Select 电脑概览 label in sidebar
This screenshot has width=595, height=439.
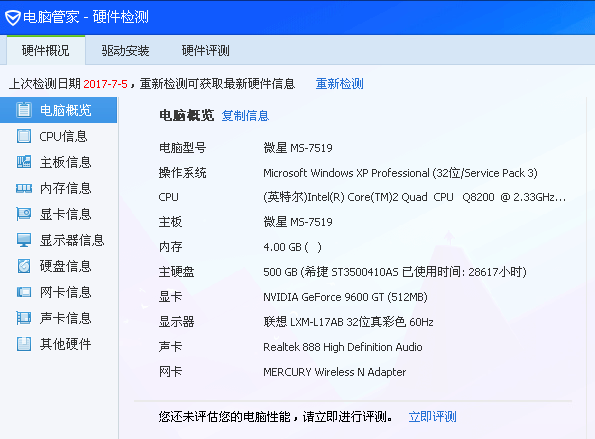click(66, 110)
